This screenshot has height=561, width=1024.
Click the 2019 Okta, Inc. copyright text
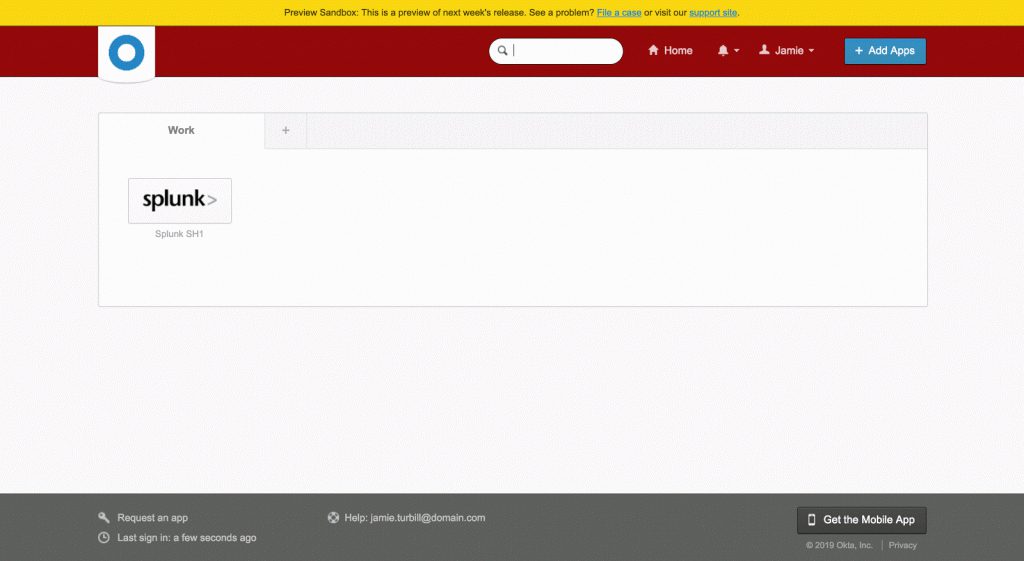[x=839, y=545]
